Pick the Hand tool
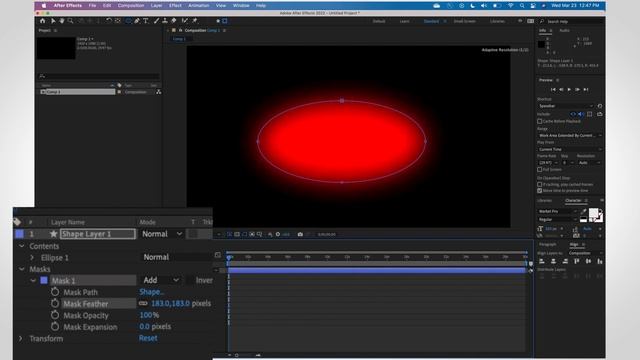The image size is (640, 360). (x=62, y=21)
